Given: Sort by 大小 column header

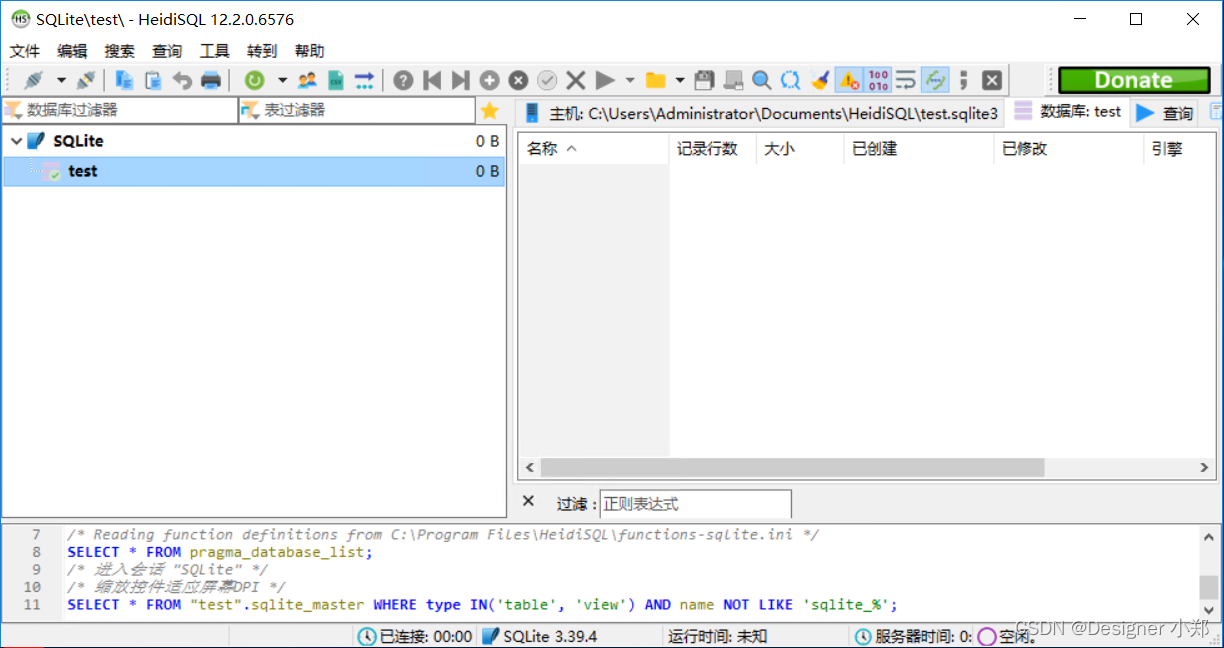Looking at the screenshot, I should (800, 149).
